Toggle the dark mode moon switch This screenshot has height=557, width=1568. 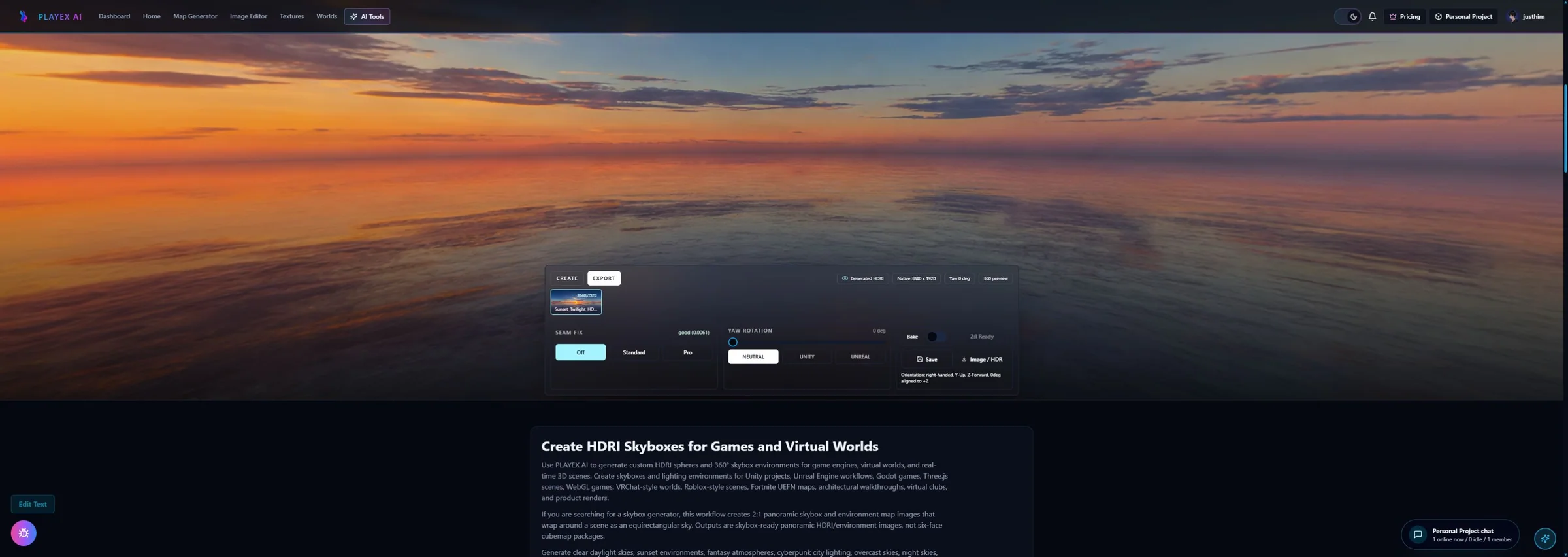pyautogui.click(x=1348, y=16)
